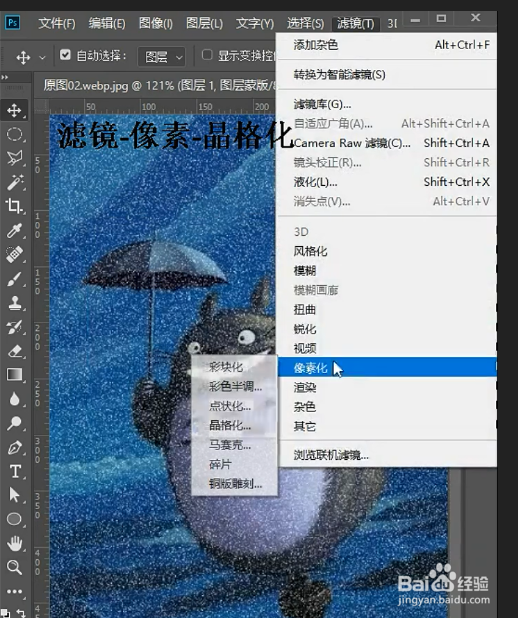Select the Ellipse shape tool
518x618 pixels.
tap(15, 519)
